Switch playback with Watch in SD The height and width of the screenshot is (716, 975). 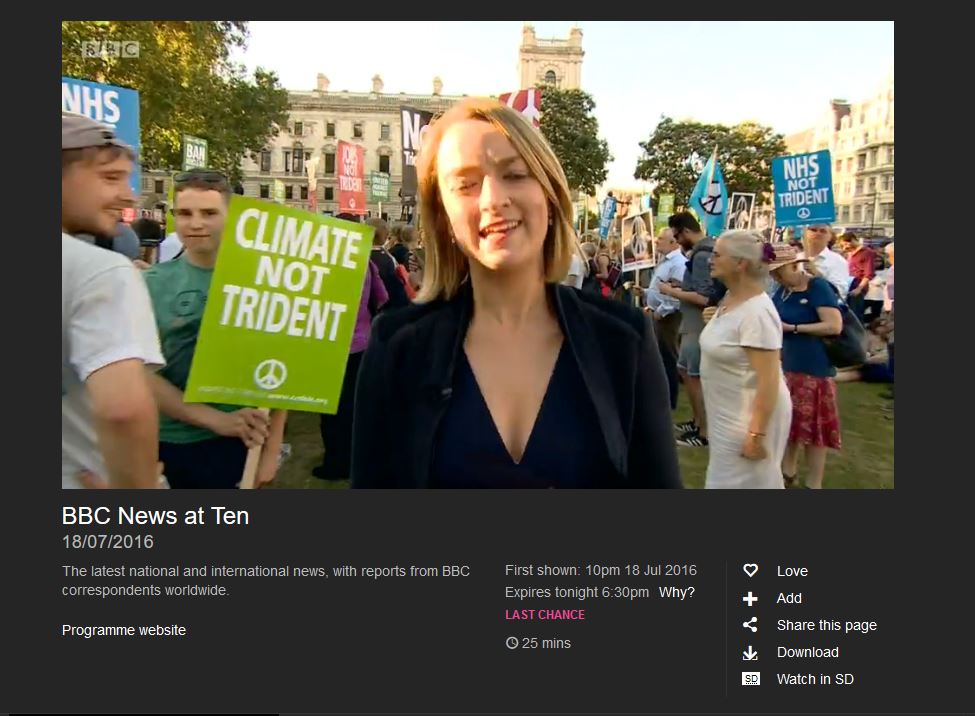(815, 679)
